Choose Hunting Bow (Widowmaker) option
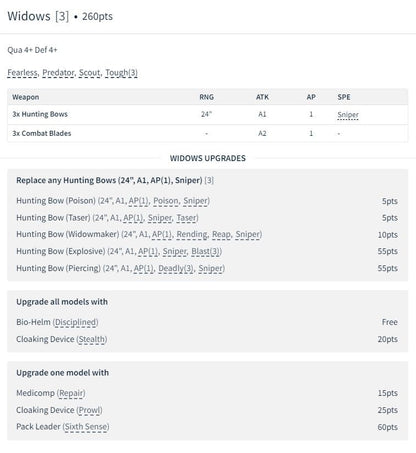 point(207,235)
